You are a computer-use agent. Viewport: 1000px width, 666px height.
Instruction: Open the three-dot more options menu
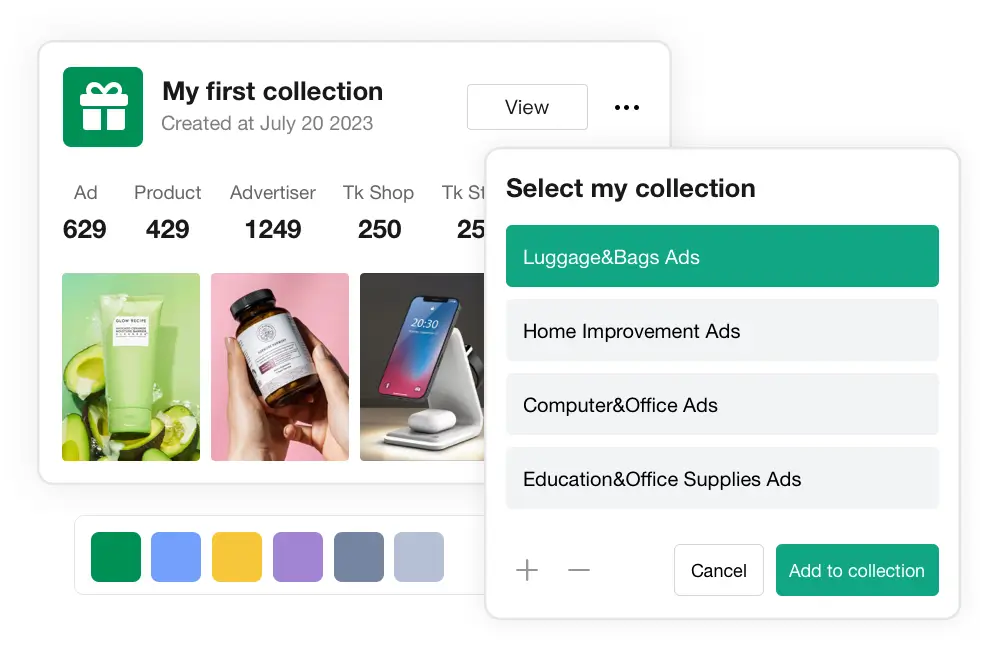[627, 107]
